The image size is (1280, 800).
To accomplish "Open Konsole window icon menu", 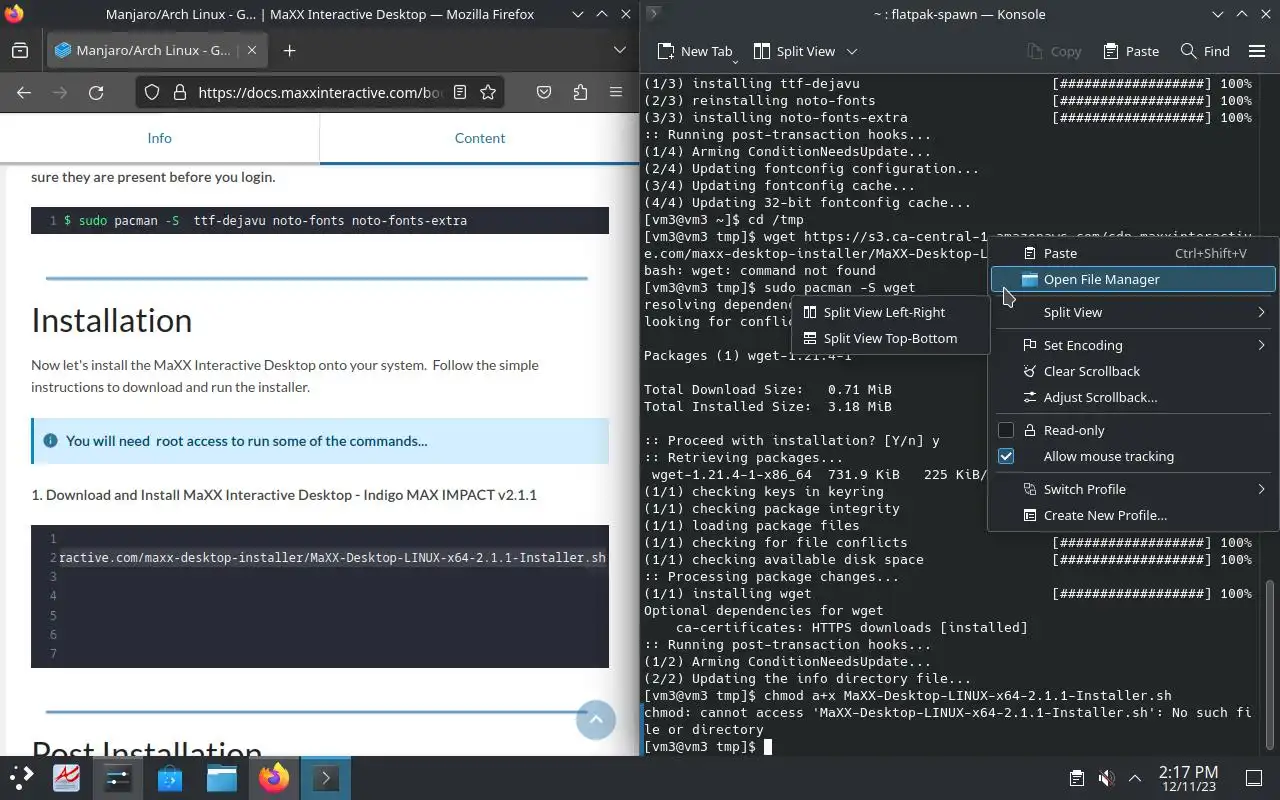I will [x=652, y=14].
